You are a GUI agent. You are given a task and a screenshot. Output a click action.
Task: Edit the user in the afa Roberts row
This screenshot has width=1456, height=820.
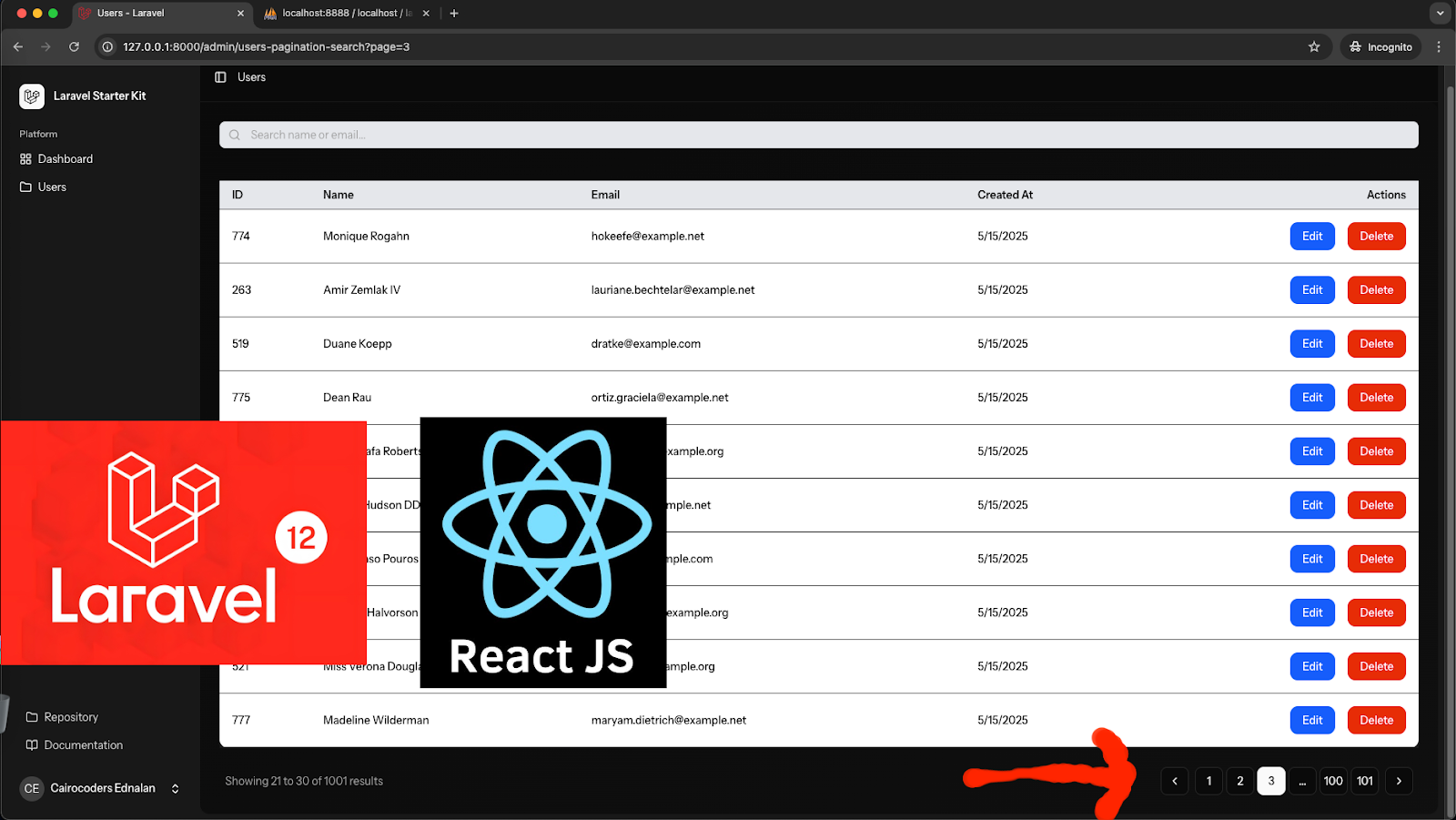[x=1312, y=451]
